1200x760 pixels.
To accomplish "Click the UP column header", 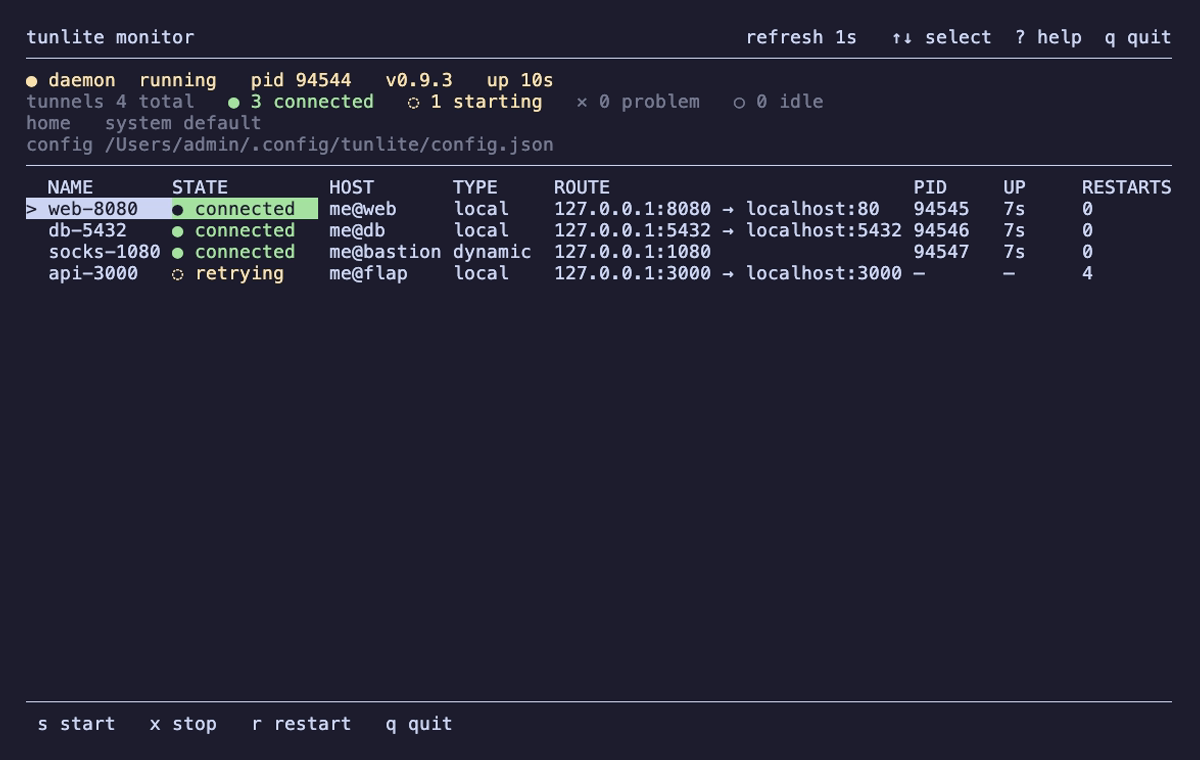I will (1014, 187).
